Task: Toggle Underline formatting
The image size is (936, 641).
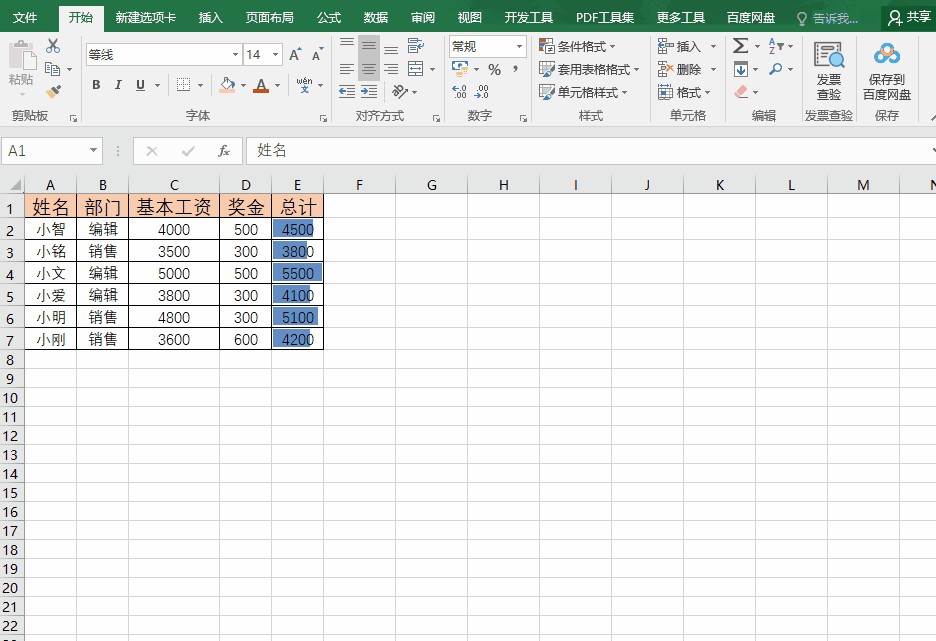Action: tap(140, 85)
